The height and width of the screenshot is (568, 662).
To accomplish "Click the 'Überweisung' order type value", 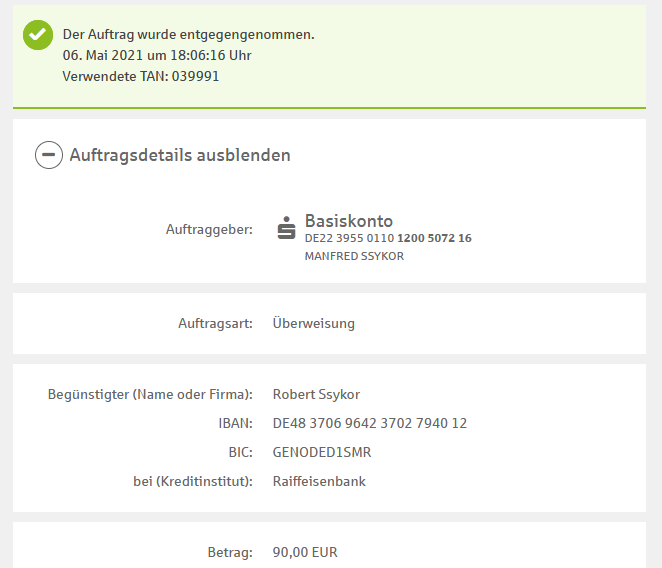I will click(313, 323).
